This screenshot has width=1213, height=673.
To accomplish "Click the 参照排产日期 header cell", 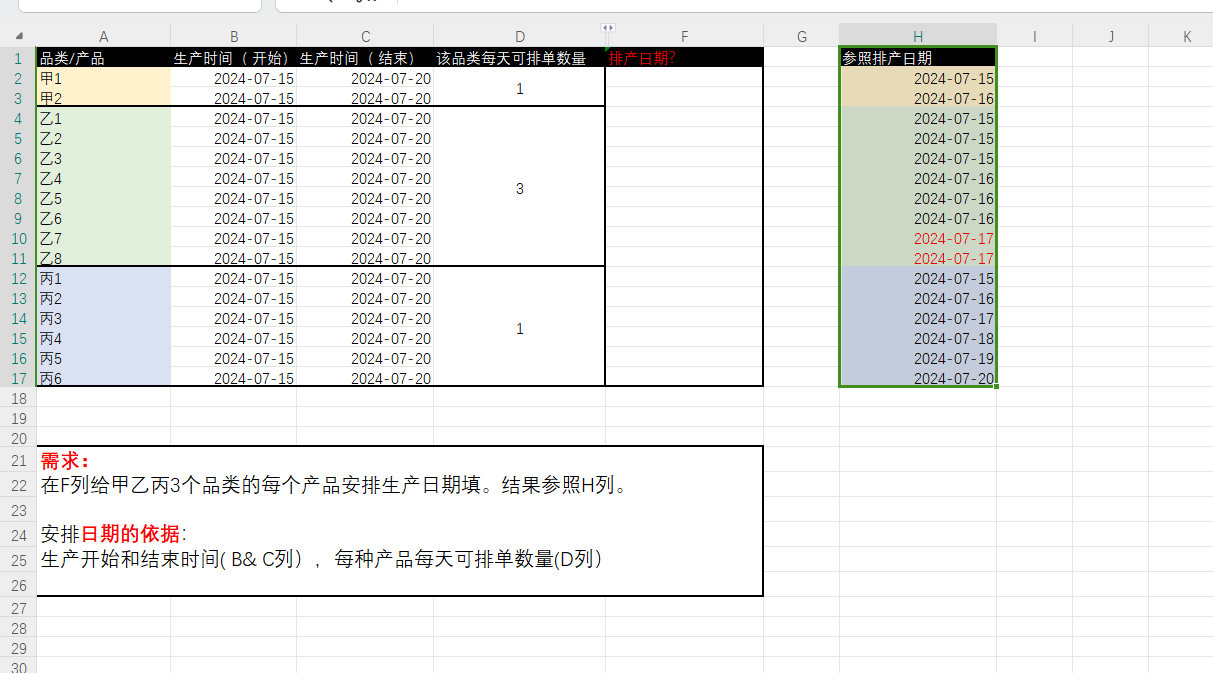I will 918,58.
